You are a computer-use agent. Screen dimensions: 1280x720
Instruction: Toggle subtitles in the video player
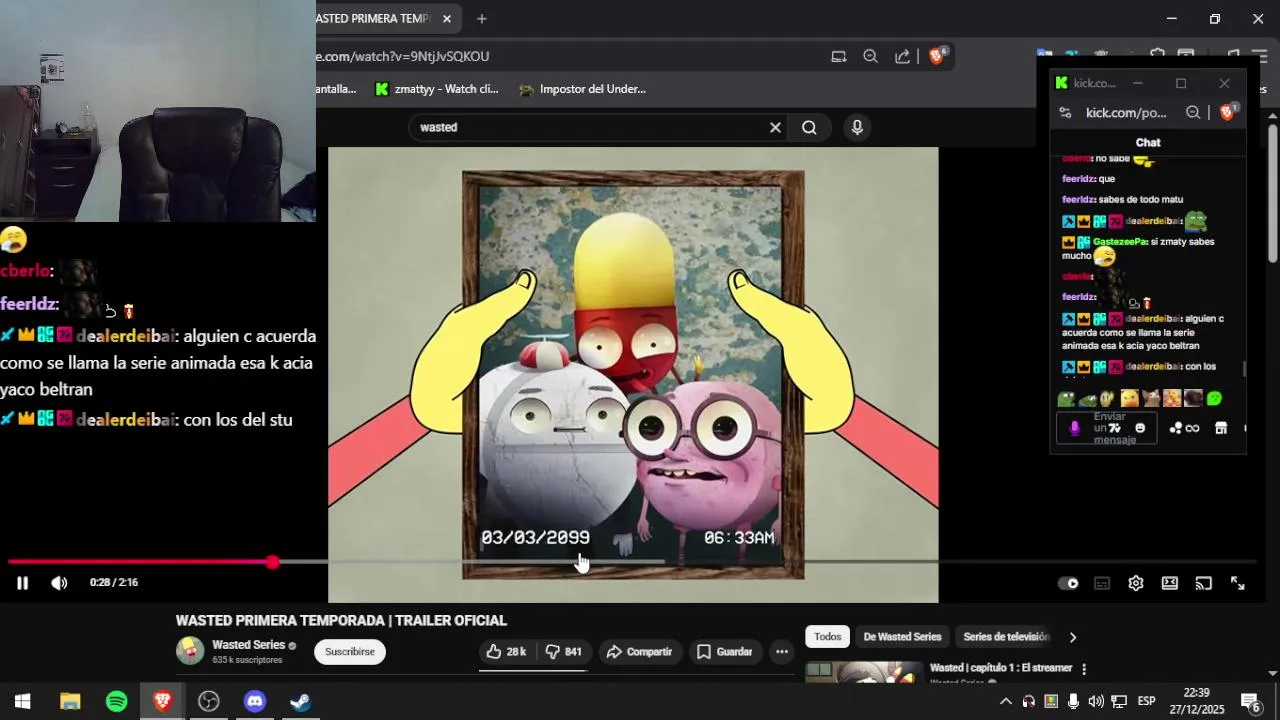click(1102, 584)
